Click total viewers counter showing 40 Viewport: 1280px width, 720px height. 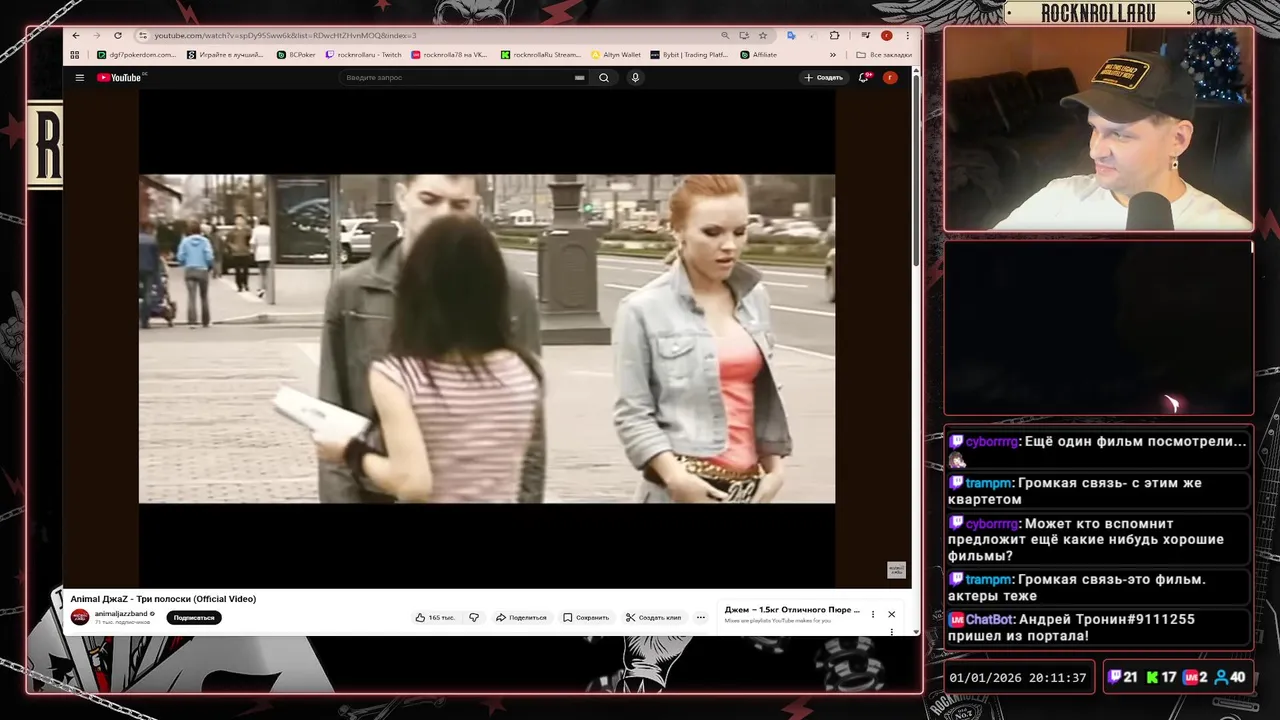[1229, 677]
